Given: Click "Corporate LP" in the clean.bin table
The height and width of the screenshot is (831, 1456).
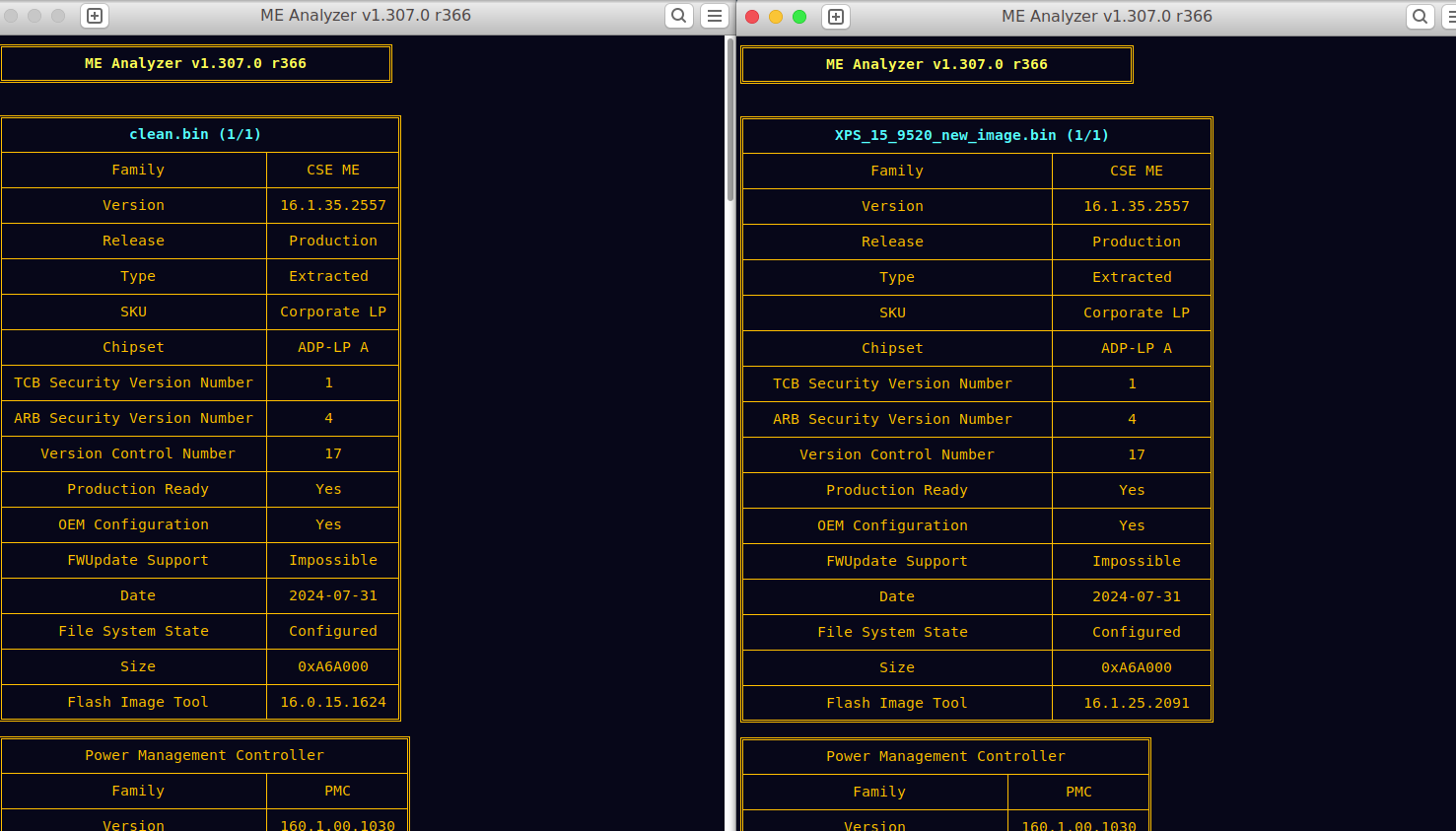Looking at the screenshot, I should tap(333, 312).
